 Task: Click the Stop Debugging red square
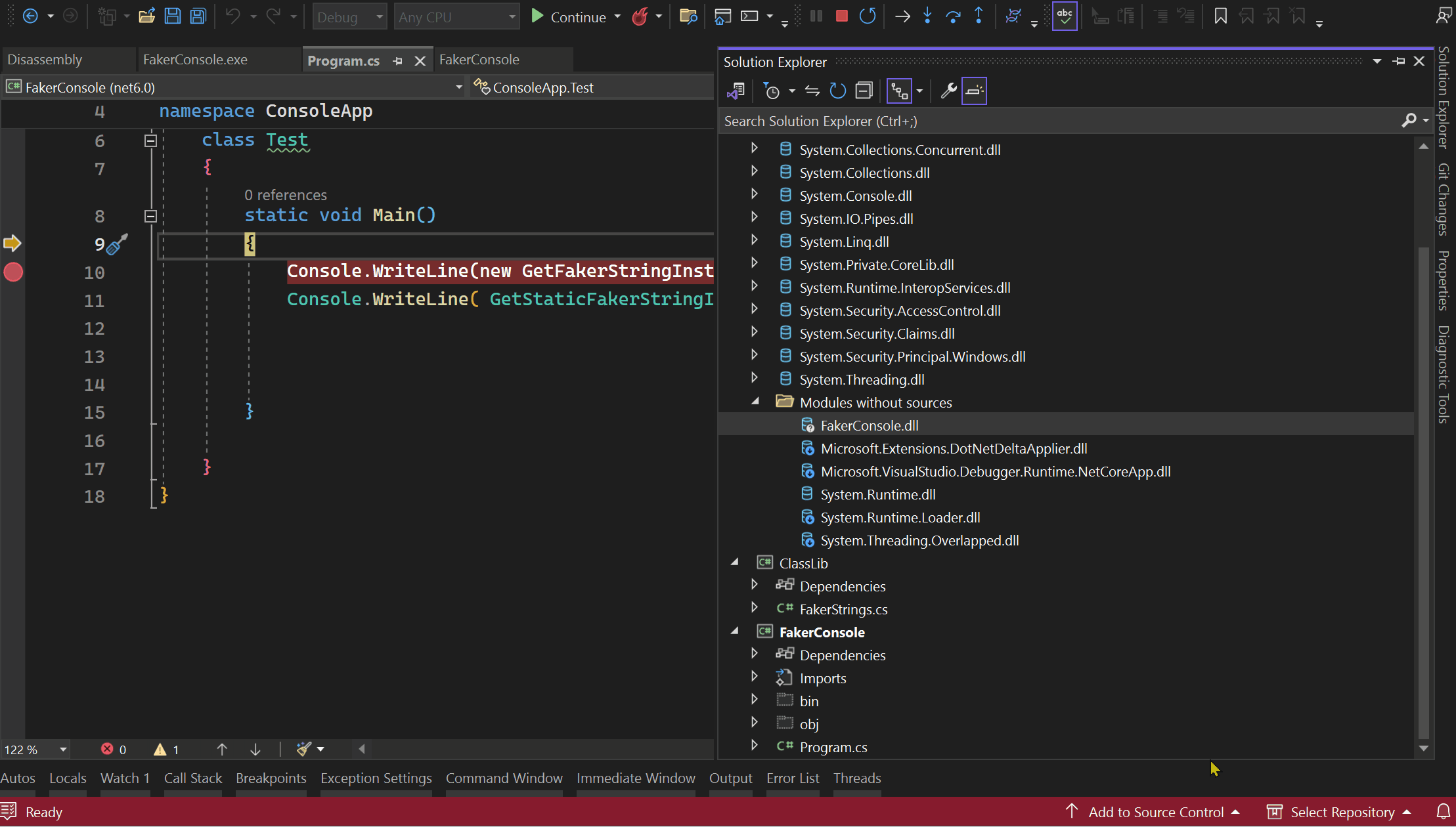pos(841,16)
